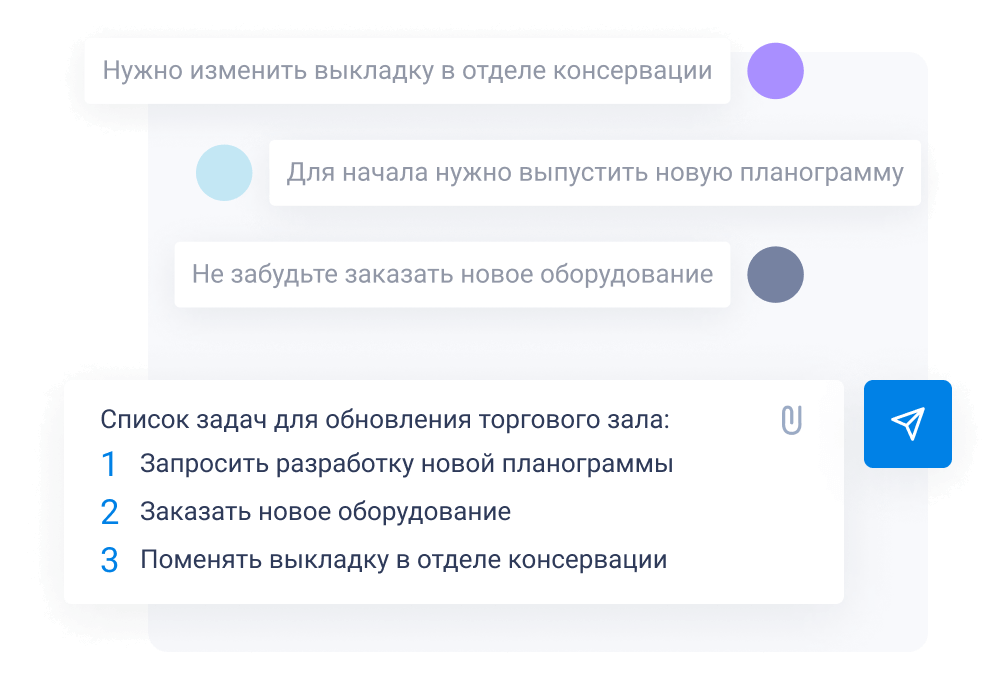Image resolution: width=988 pixels, height=680 pixels.
Task: Select the task line "Заказать новое оборудование"
Action: (x=325, y=513)
